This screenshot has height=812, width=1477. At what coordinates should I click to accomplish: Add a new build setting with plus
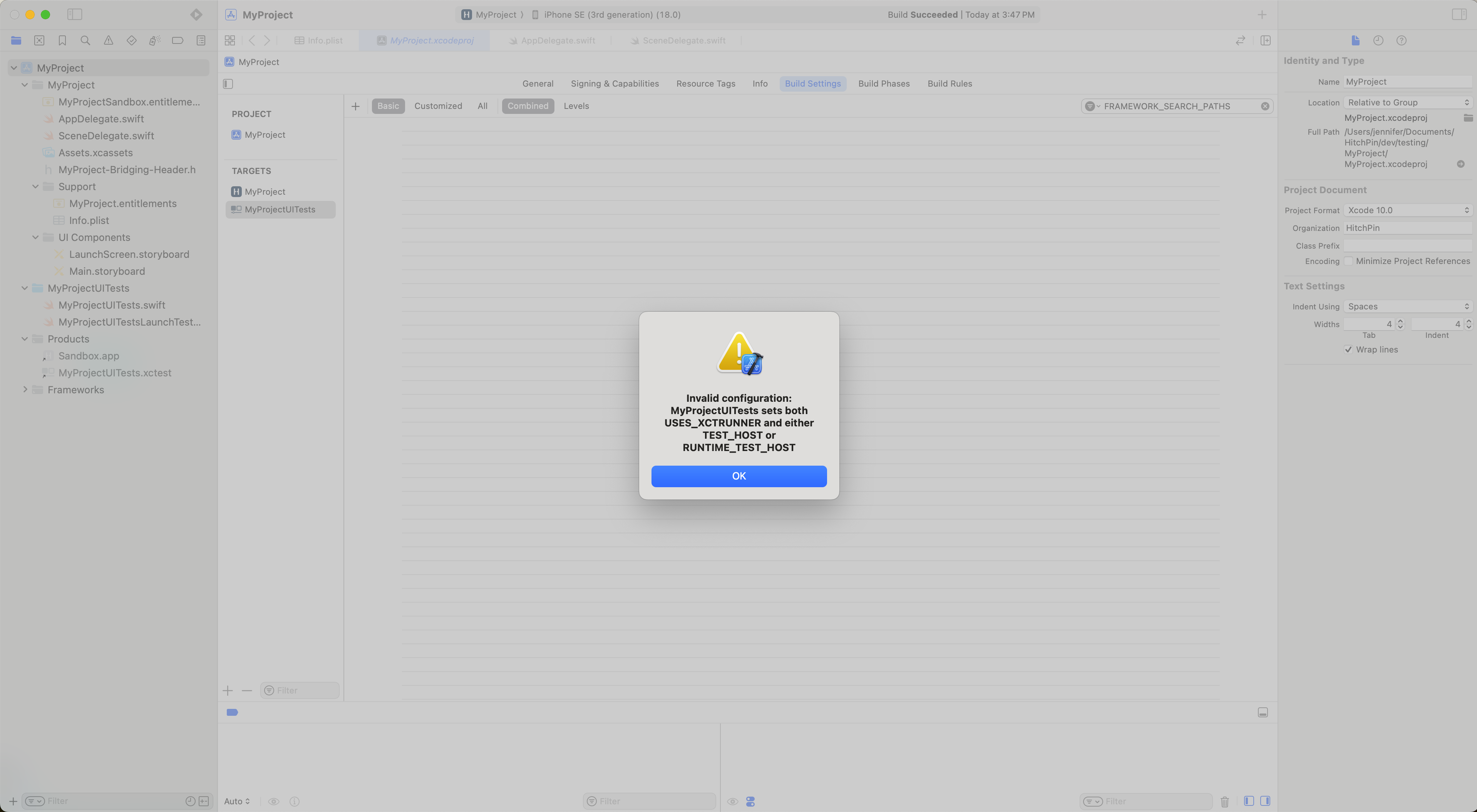(x=355, y=106)
